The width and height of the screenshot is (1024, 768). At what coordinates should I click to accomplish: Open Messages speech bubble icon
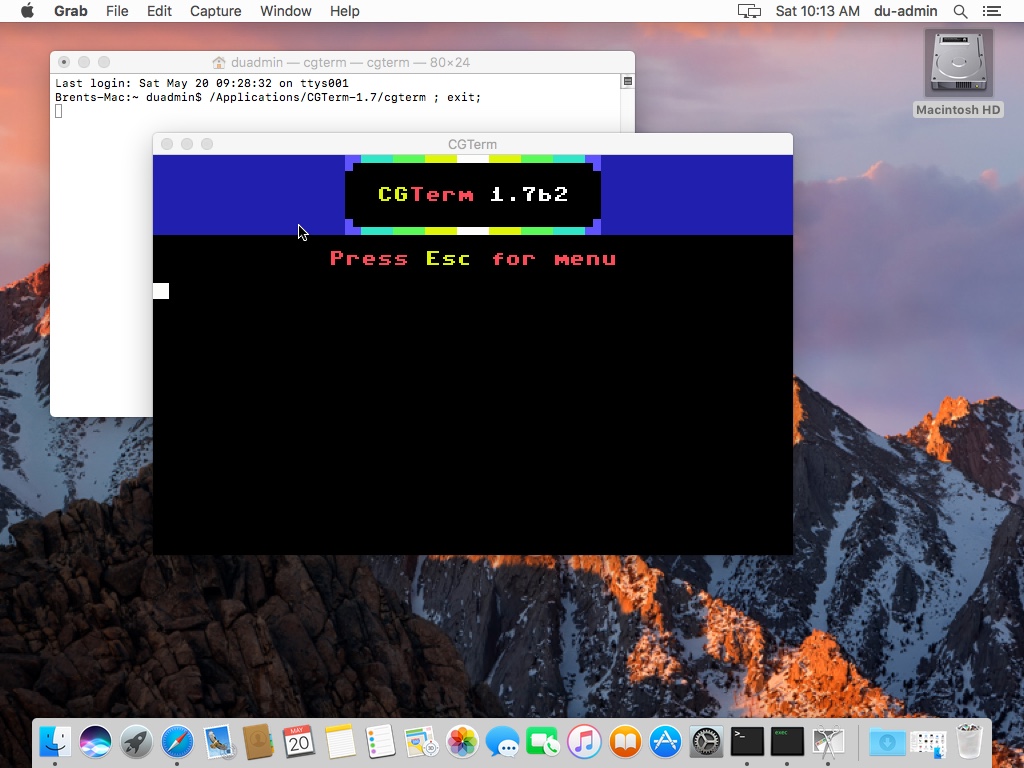pyautogui.click(x=502, y=742)
